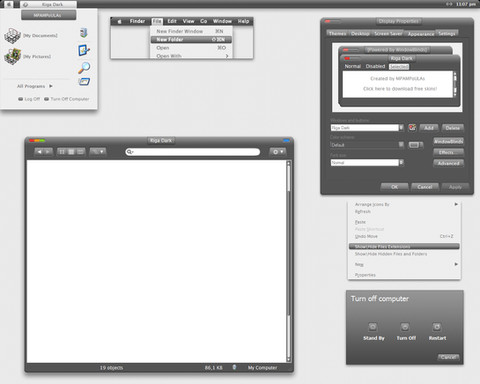Switch to the Screen Saver tab
Screen dimensions: 480x384
click(388, 34)
